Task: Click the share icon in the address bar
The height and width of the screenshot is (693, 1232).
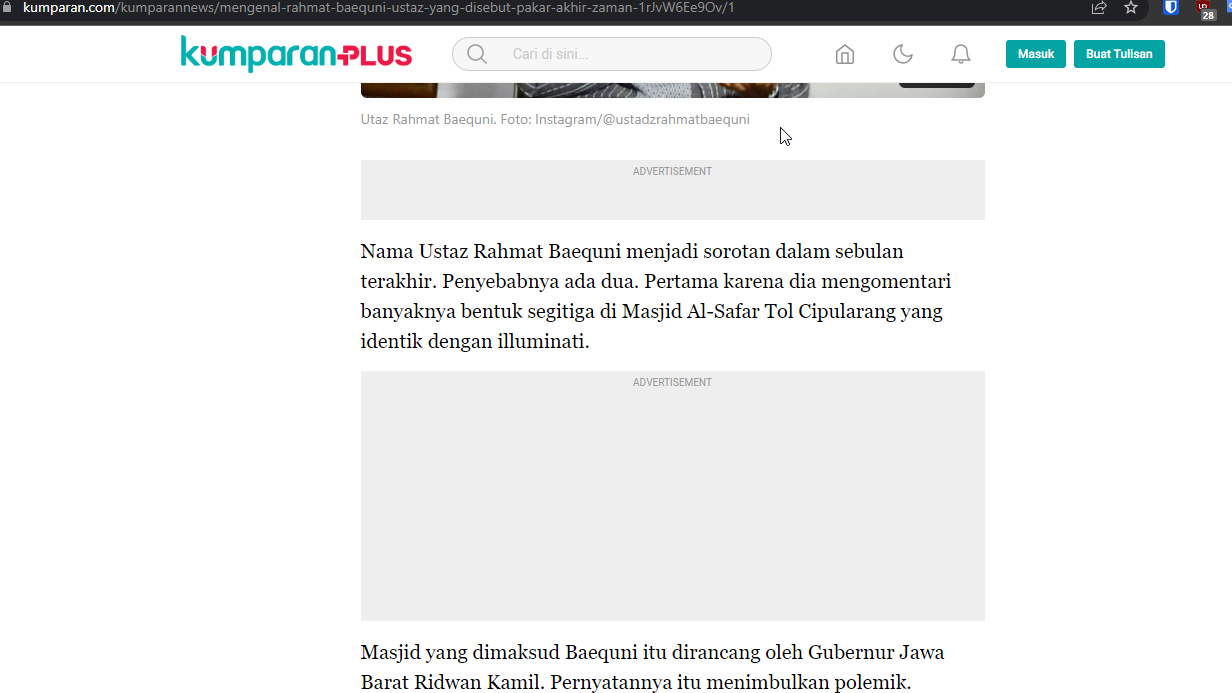Action: point(1098,9)
